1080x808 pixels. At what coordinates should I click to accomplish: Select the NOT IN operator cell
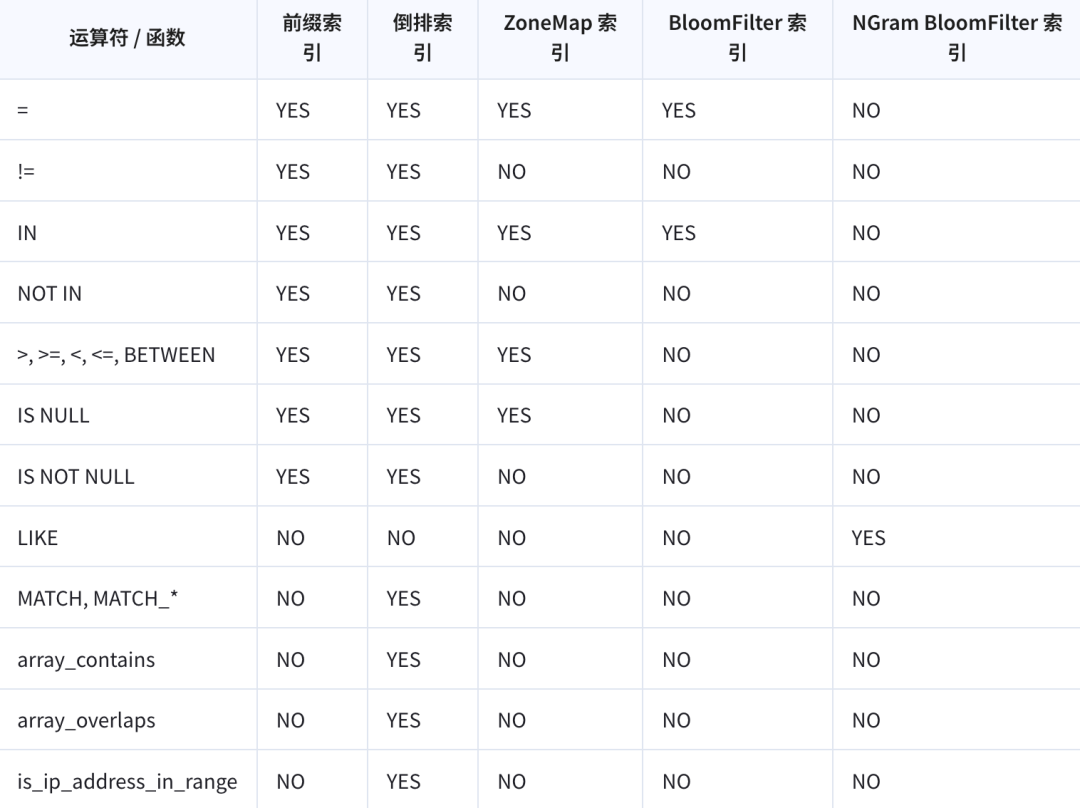click(50, 294)
